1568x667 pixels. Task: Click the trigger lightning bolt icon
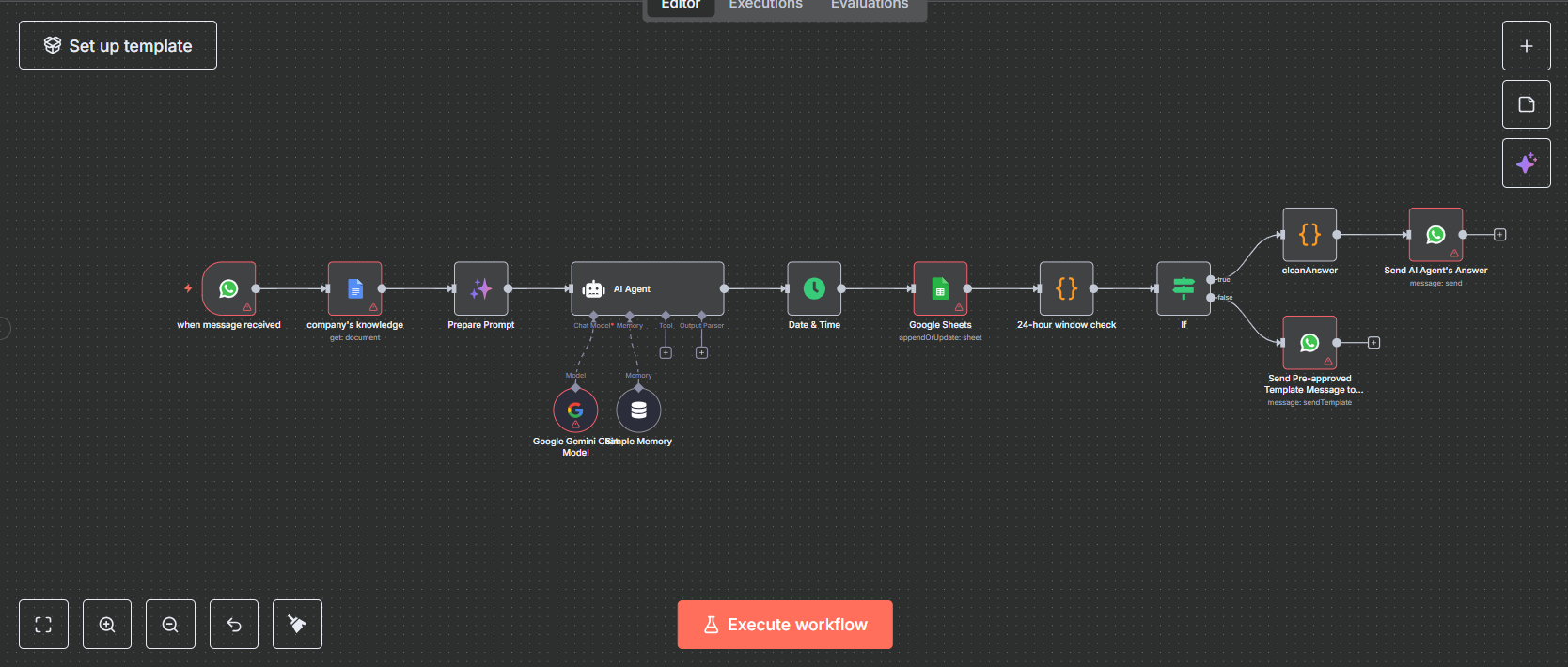point(188,288)
